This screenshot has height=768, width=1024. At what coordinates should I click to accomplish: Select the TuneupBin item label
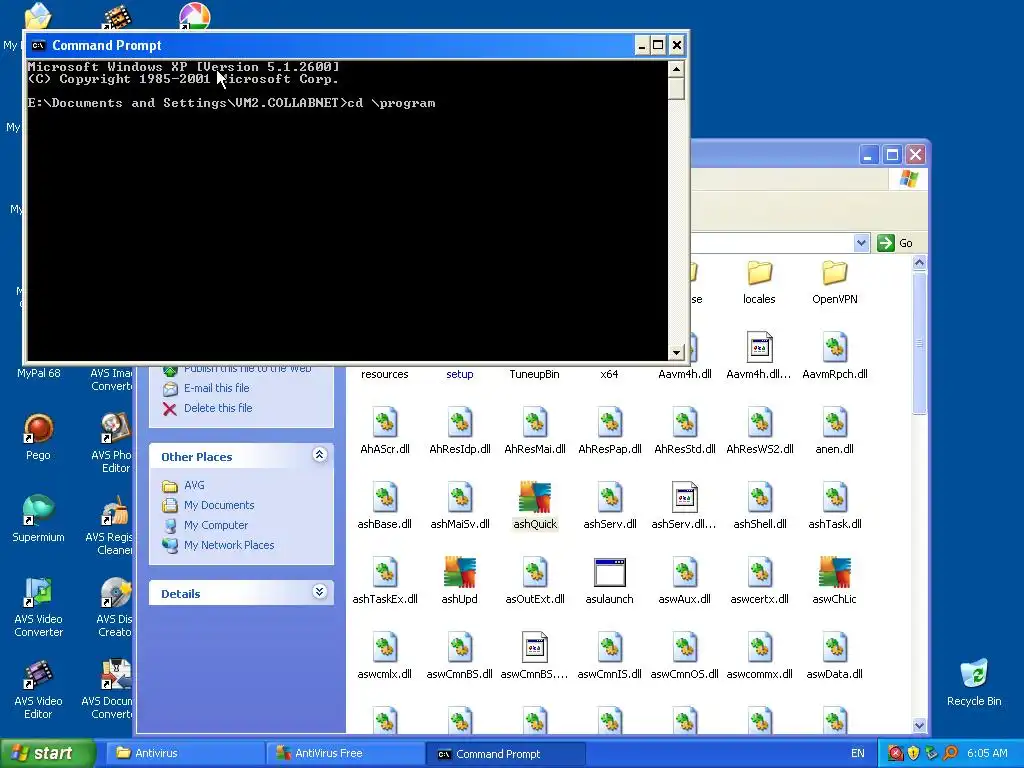click(x=535, y=374)
